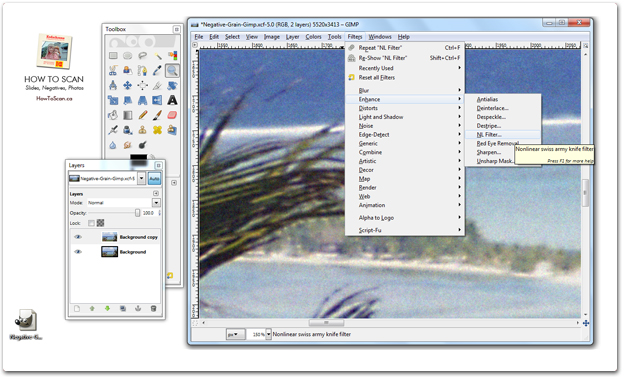
Task: Open the HowToScan.ca link
Action: pos(54,98)
